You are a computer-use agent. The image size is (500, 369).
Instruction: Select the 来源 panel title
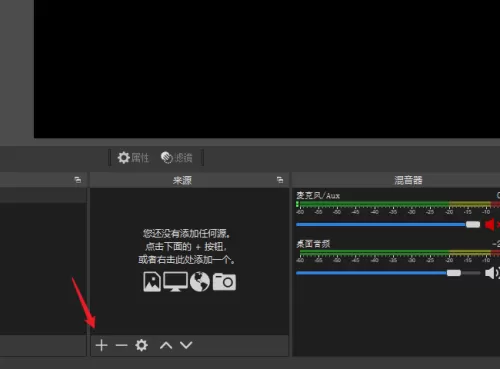[x=182, y=180]
